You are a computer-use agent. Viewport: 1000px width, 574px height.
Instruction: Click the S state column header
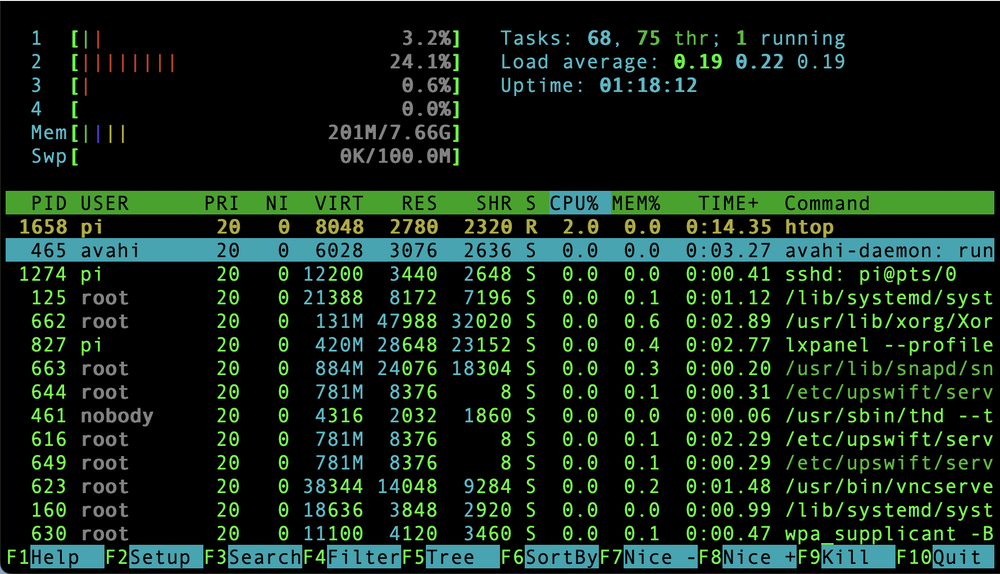[531, 203]
